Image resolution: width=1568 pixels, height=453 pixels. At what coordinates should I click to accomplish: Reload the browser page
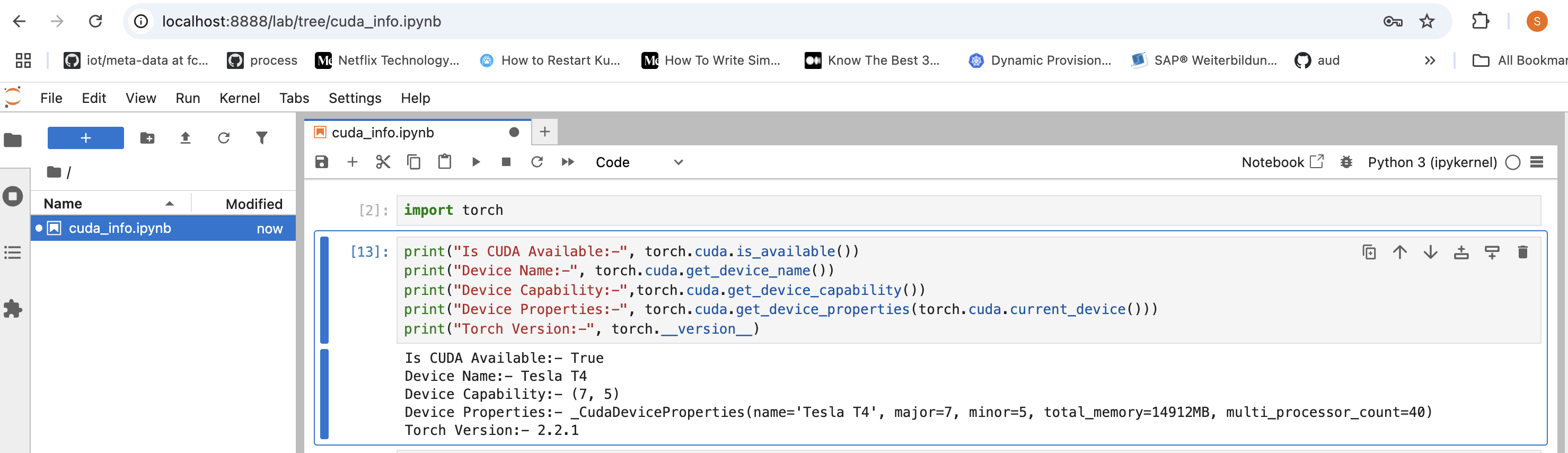tap(95, 21)
